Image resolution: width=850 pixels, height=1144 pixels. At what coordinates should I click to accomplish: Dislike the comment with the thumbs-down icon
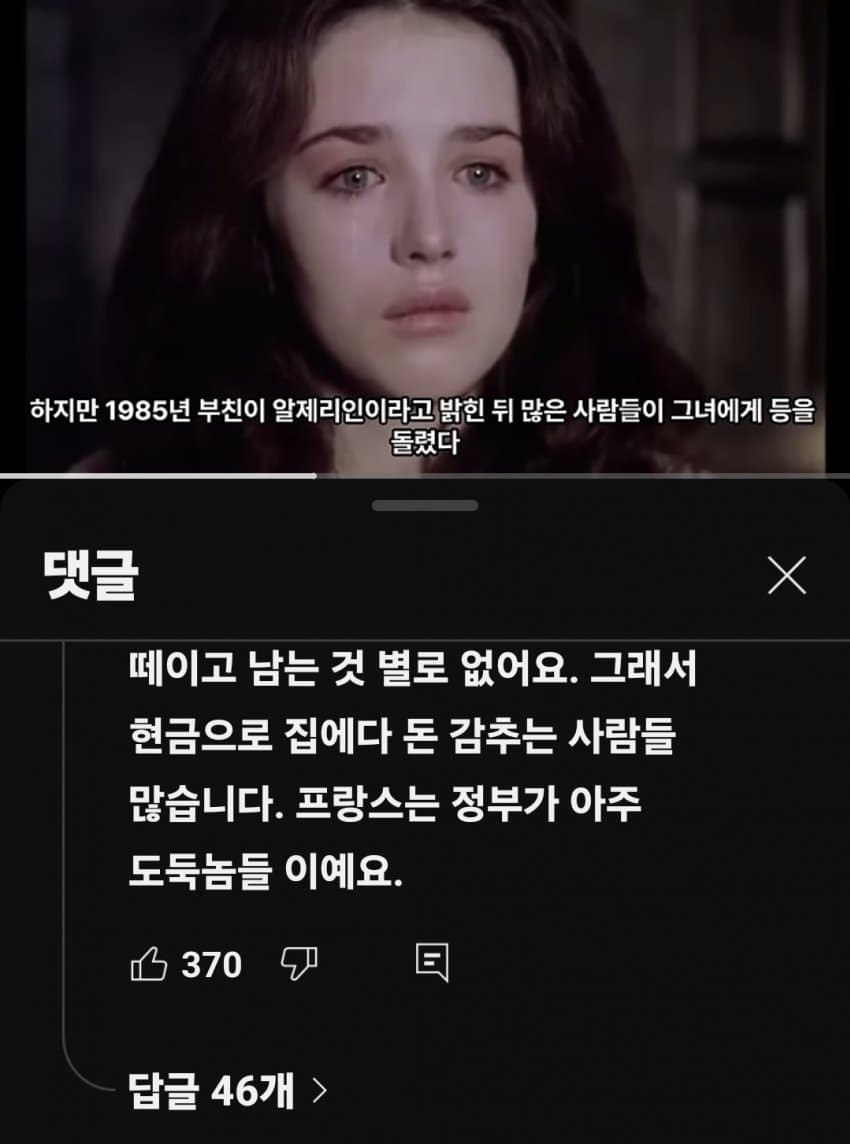(x=299, y=965)
